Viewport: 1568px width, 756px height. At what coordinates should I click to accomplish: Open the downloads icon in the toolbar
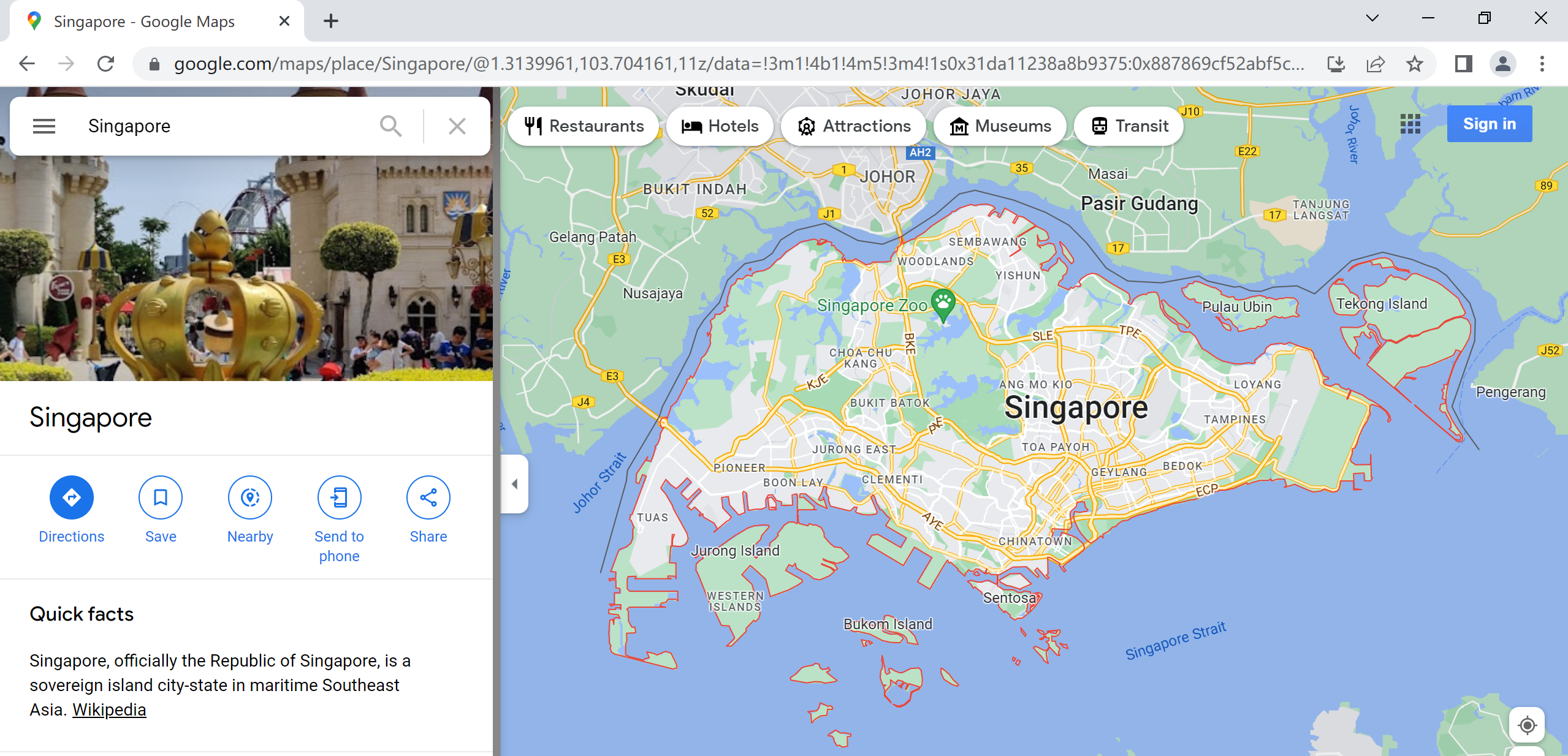coord(1336,63)
